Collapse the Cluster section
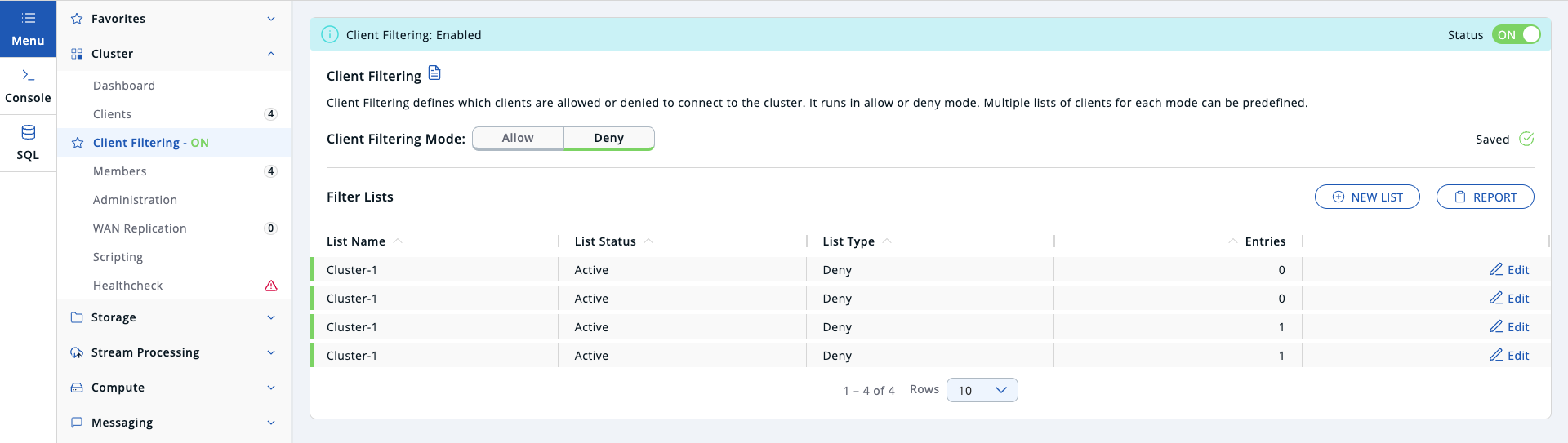The height and width of the screenshot is (443, 1568). pyautogui.click(x=270, y=54)
